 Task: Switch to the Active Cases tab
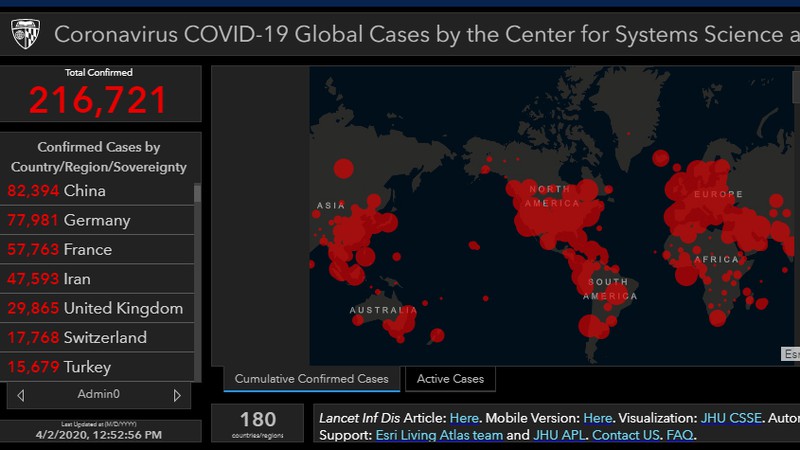[x=450, y=379]
